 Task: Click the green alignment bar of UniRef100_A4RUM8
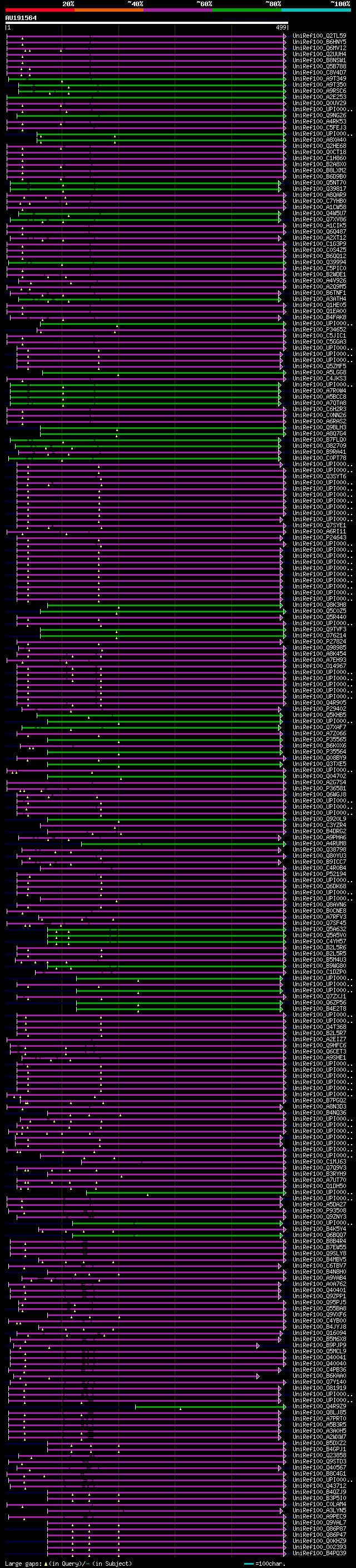(184, 844)
